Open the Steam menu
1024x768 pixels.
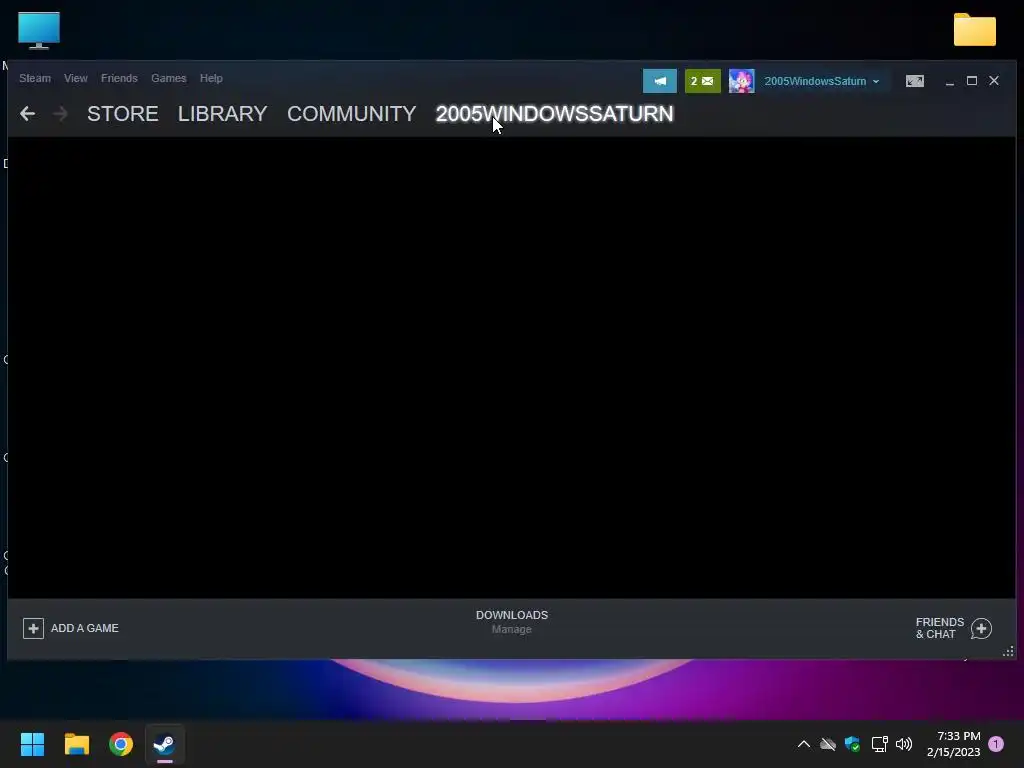click(35, 78)
